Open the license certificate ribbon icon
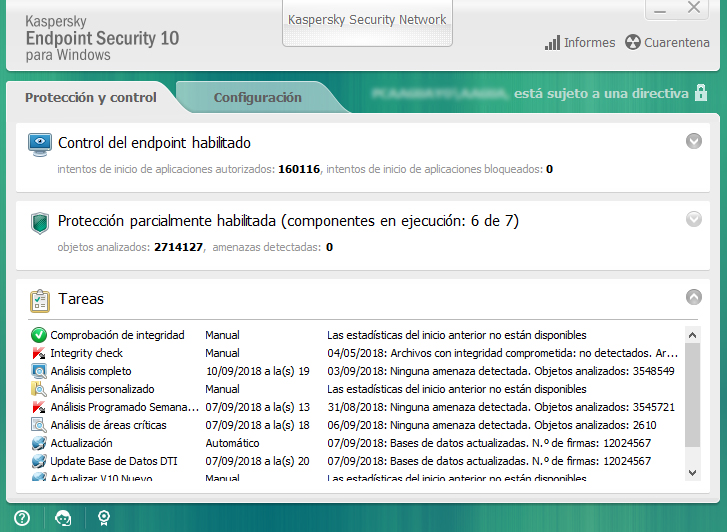The image size is (727, 532). pyautogui.click(x=104, y=518)
